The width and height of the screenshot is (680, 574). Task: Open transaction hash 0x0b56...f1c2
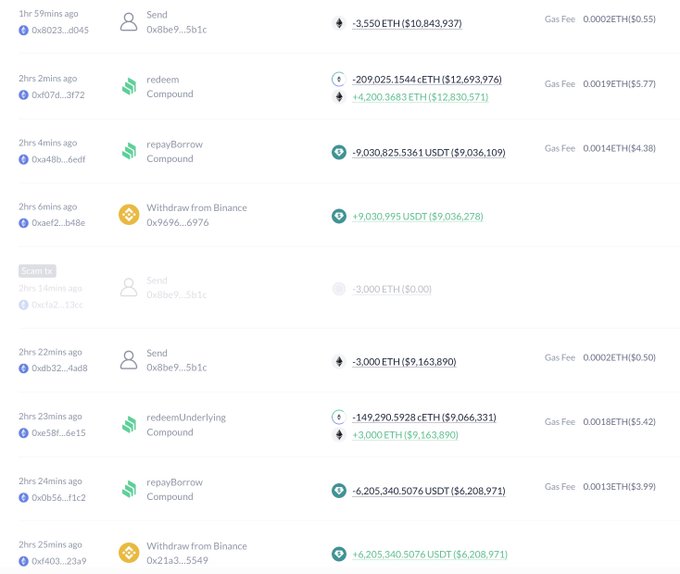tap(59, 497)
